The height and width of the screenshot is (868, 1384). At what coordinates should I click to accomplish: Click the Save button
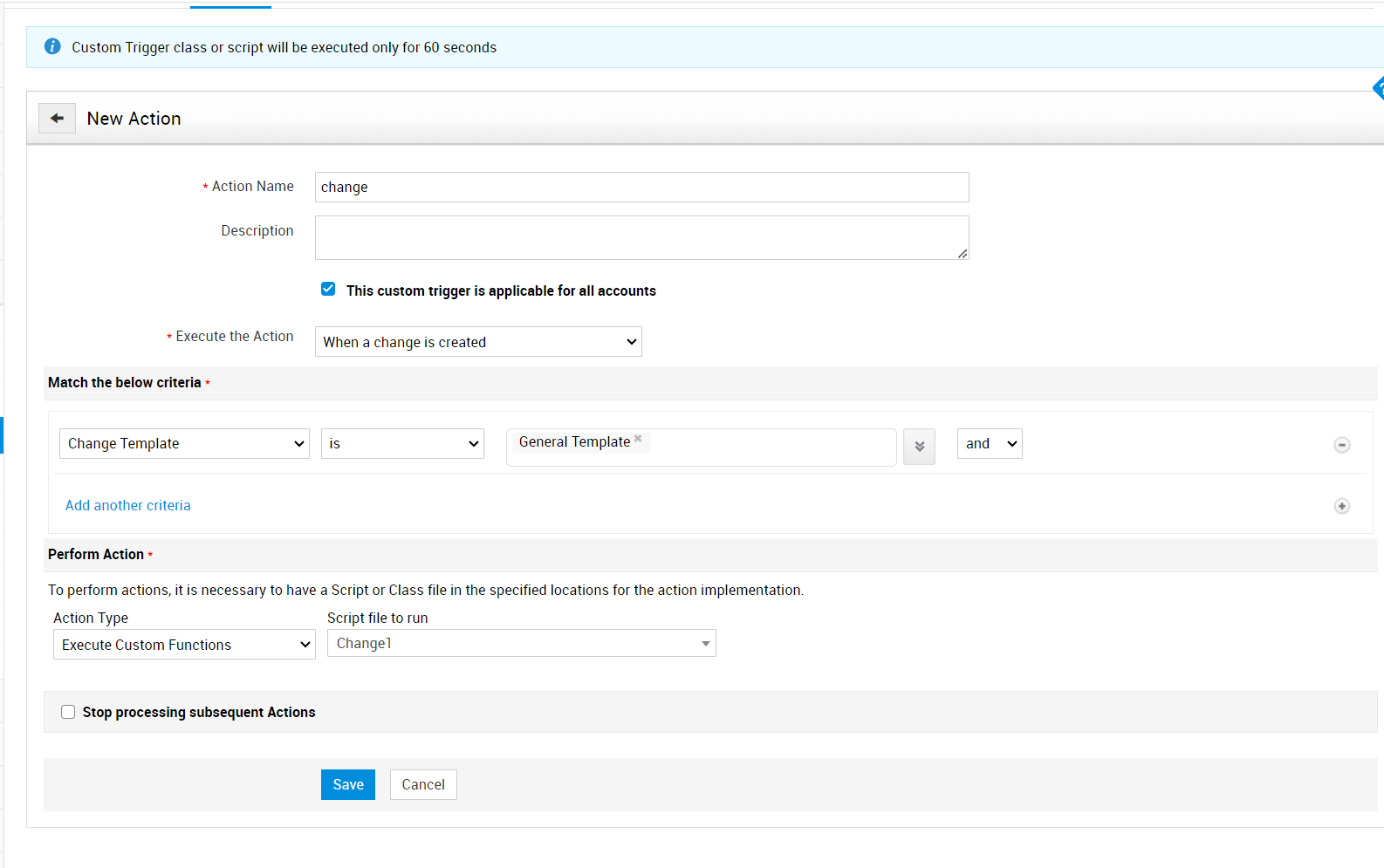tap(347, 784)
